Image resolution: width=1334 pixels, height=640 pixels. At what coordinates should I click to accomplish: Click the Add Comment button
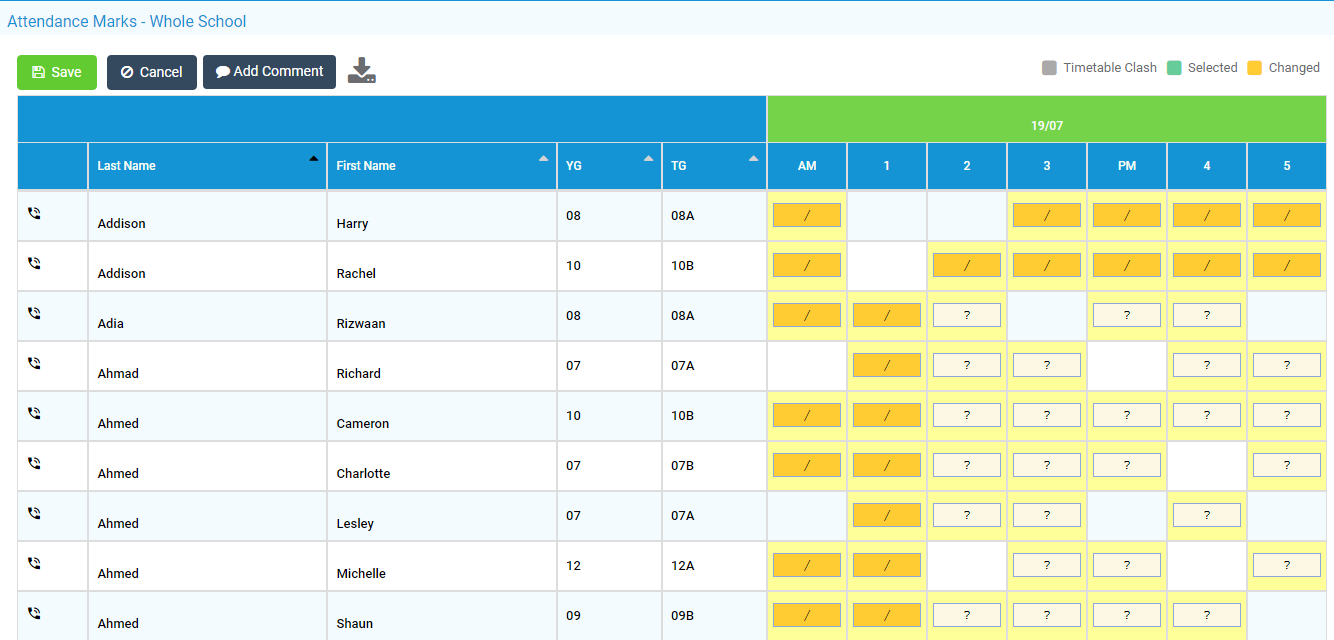(x=269, y=71)
